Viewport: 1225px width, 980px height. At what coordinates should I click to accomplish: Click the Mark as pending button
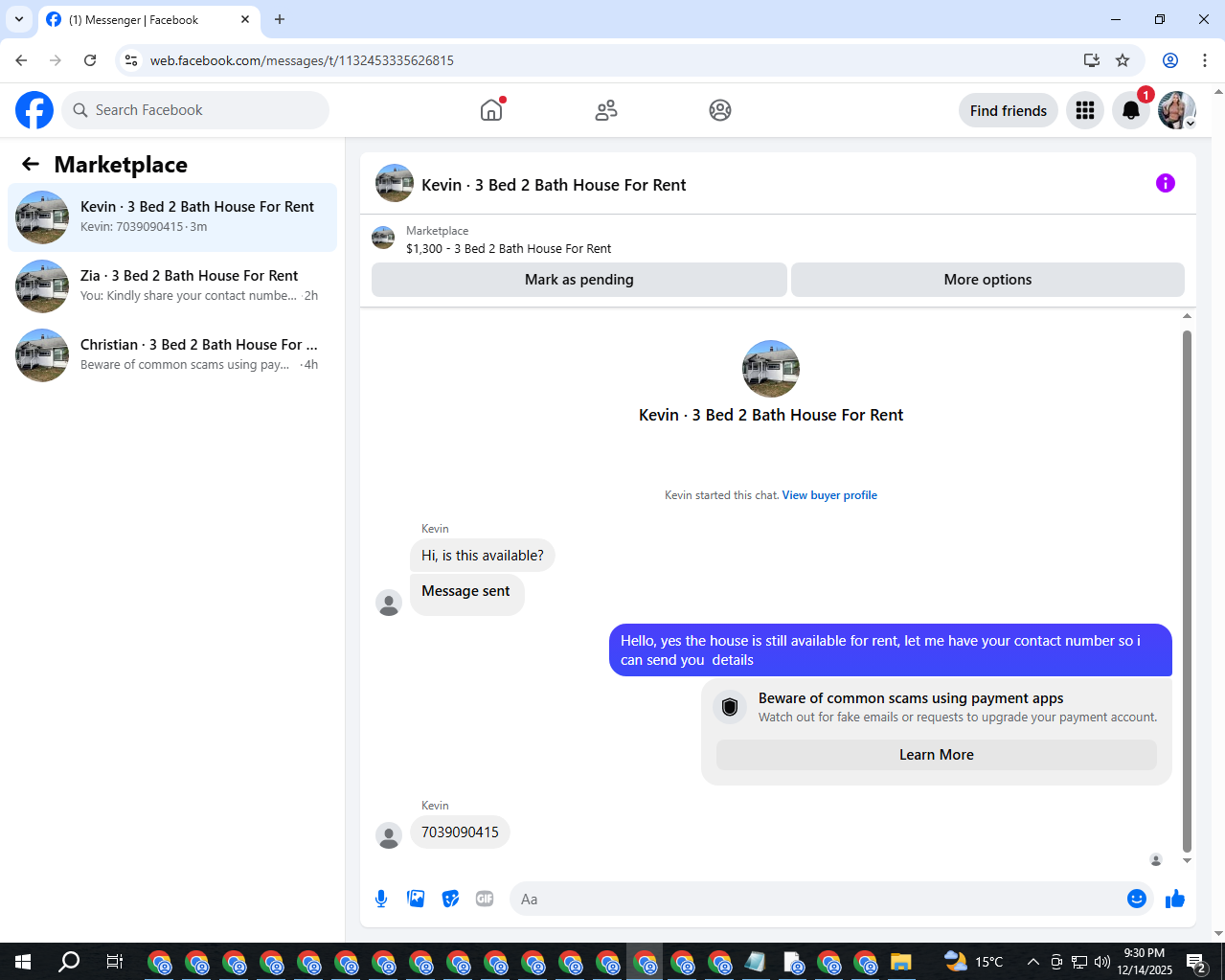tap(579, 280)
